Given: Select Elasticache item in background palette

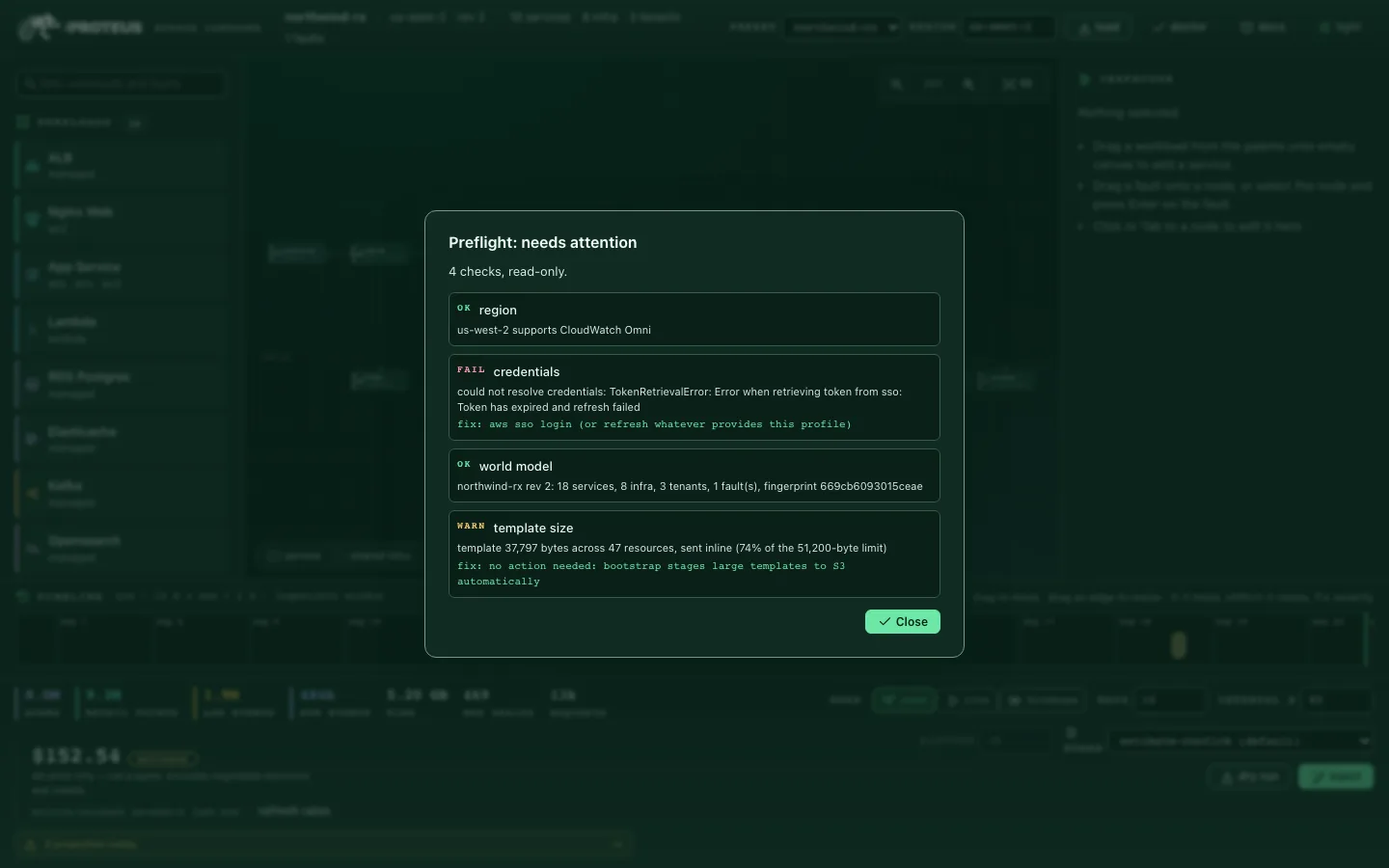Looking at the screenshot, I should tap(121, 440).
